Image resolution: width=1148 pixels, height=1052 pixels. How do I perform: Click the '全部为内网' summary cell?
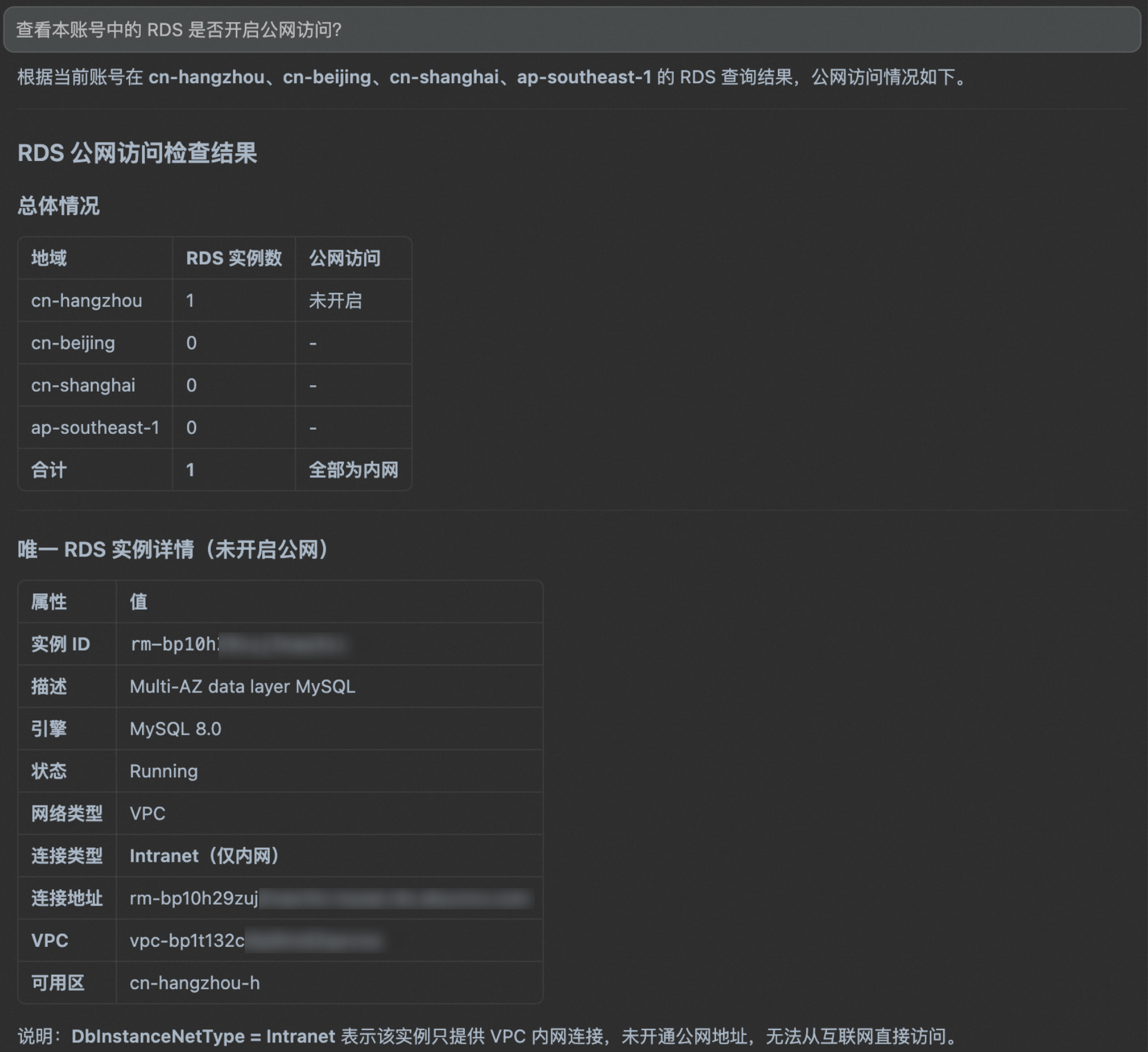click(x=353, y=470)
